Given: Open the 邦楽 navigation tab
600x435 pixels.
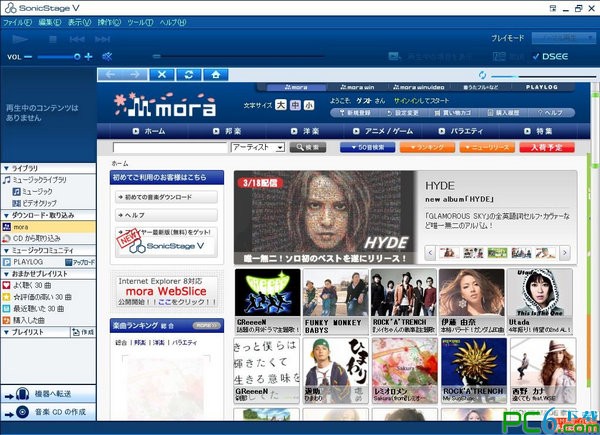Looking at the screenshot, I should 227,132.
